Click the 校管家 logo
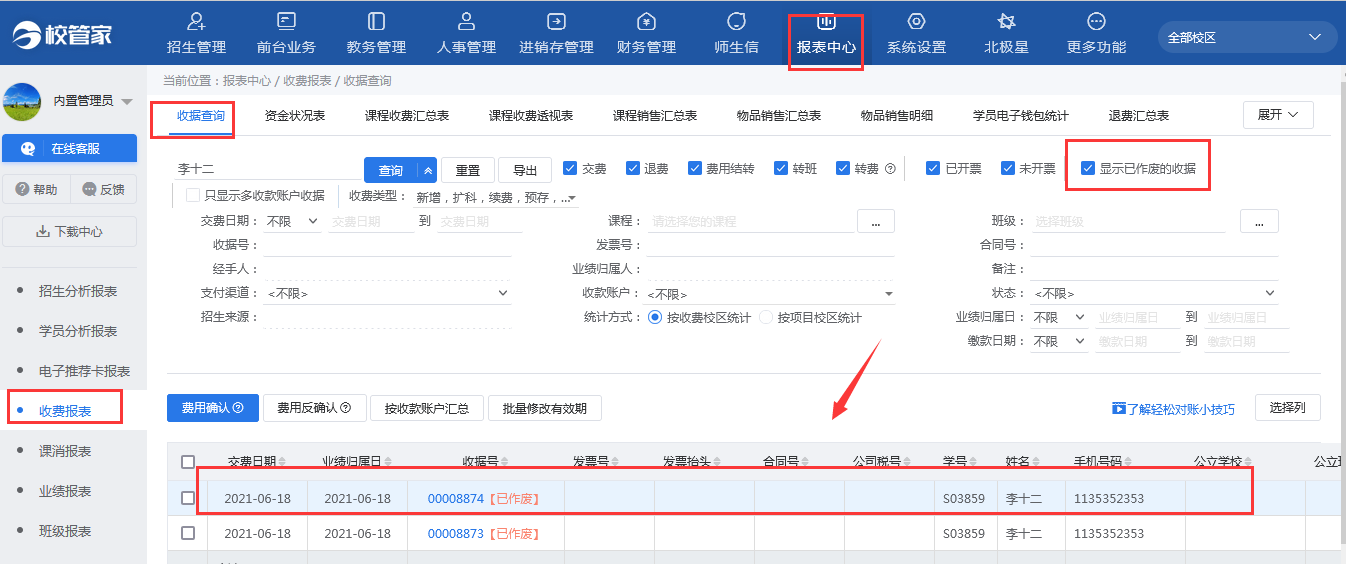Image resolution: width=1346 pixels, height=564 pixels. (x=62, y=36)
